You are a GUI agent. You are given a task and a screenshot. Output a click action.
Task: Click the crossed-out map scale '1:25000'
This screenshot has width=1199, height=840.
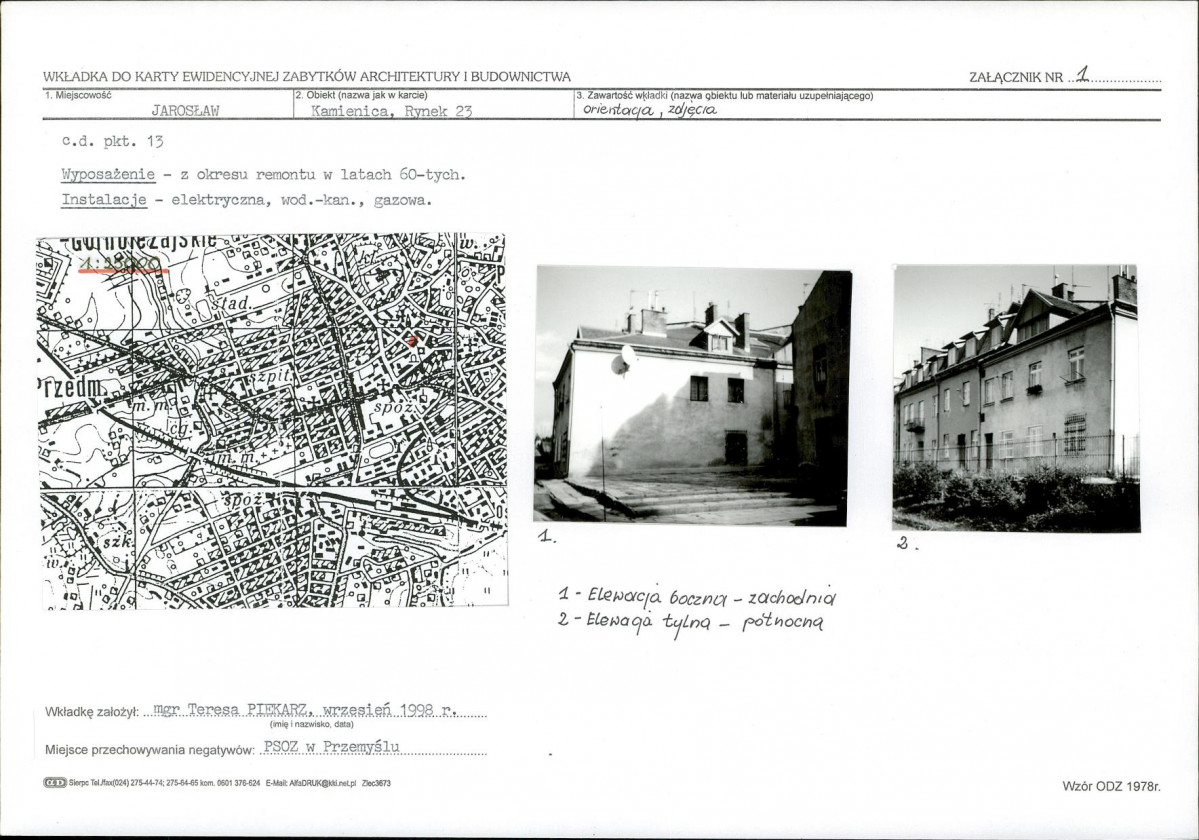pos(122,264)
